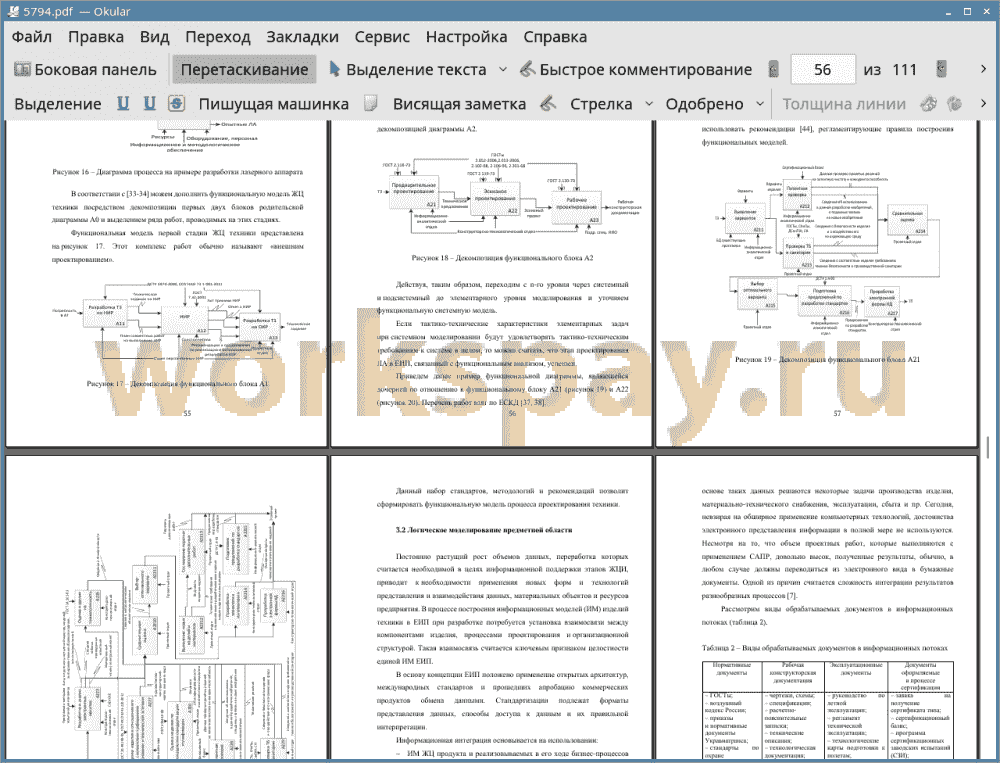
Task: Click the page number 57 at the page bottom
Action: (x=837, y=413)
